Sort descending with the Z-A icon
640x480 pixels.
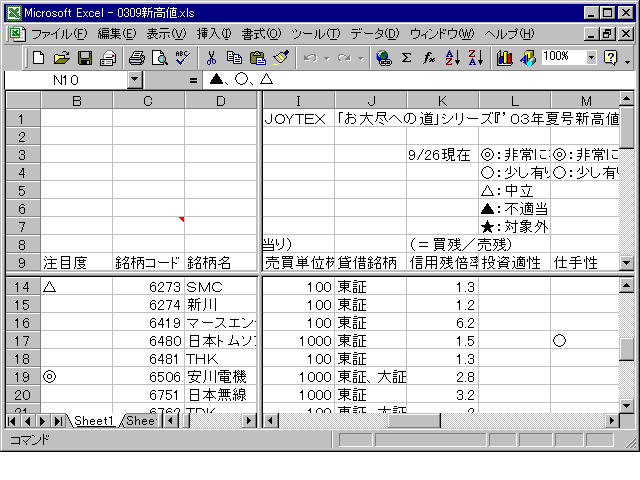[x=476, y=58]
